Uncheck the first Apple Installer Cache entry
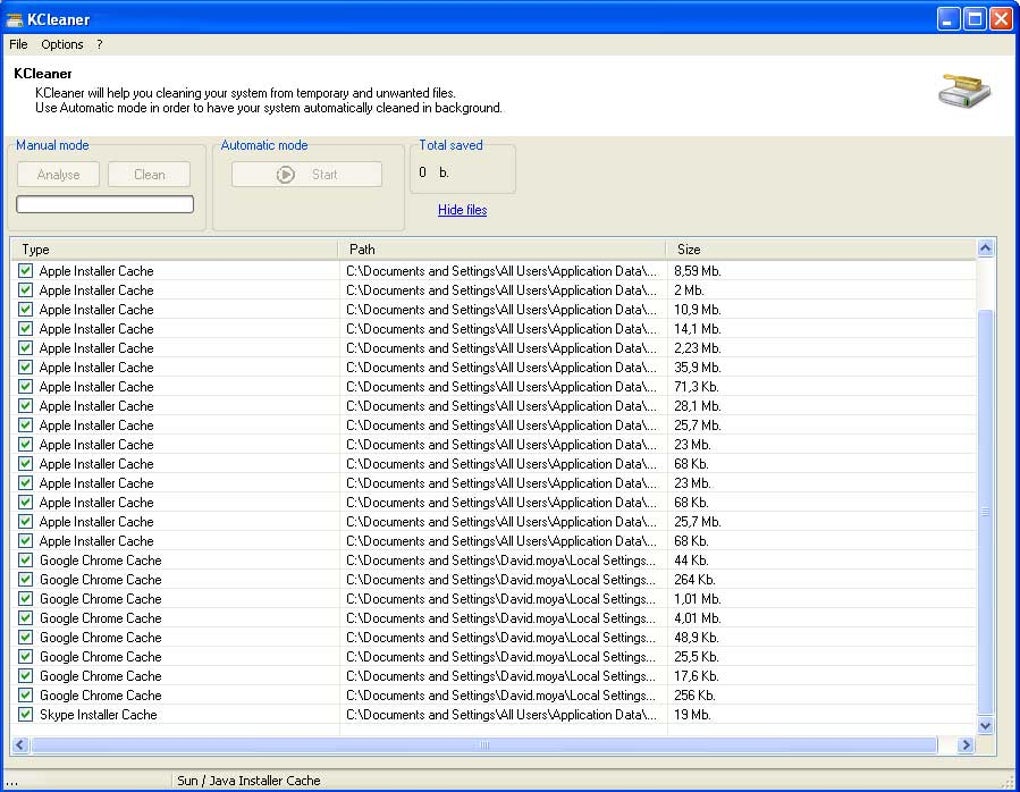Image resolution: width=1020 pixels, height=792 pixels. [26, 271]
